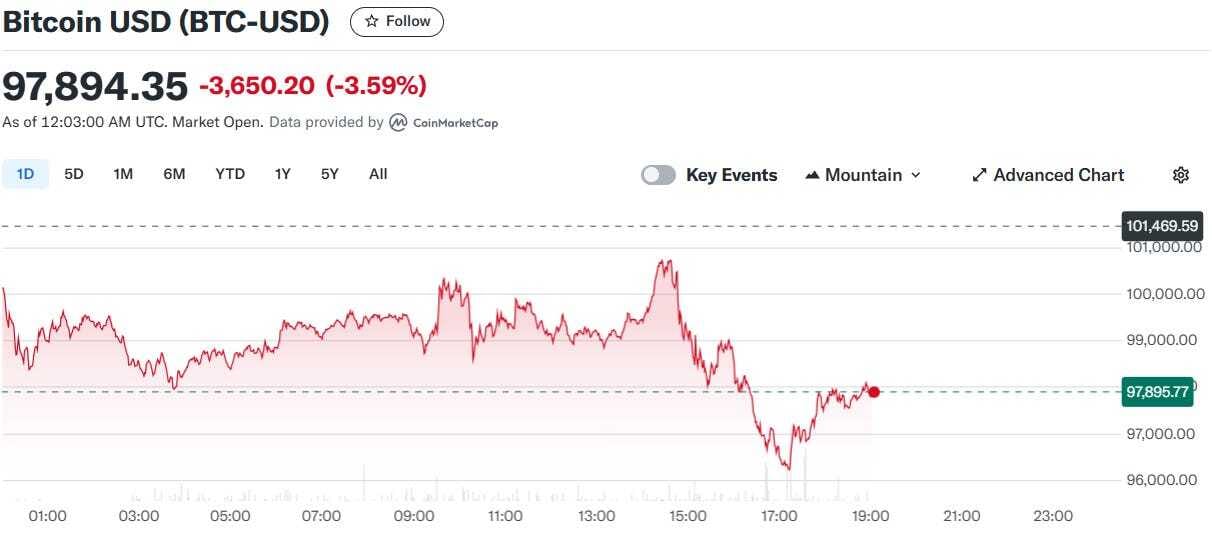The width and height of the screenshot is (1212, 534).
Task: Follow Bitcoin USD with the Follow button
Action: click(x=397, y=21)
